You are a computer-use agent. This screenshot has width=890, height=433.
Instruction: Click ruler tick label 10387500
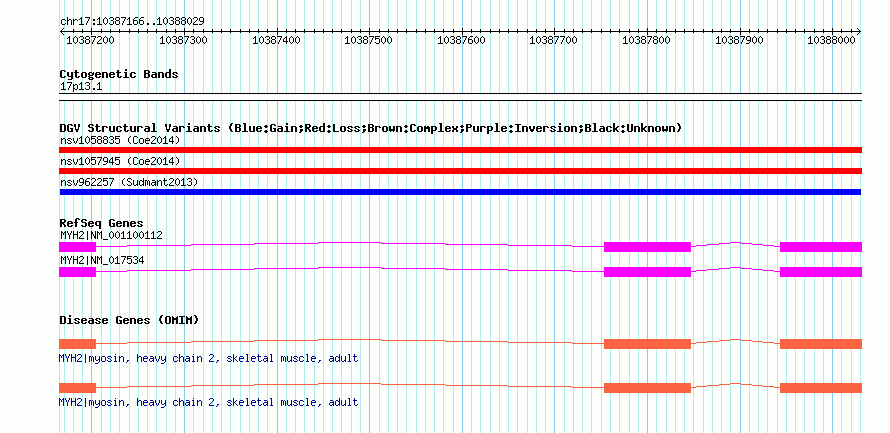tap(368, 40)
